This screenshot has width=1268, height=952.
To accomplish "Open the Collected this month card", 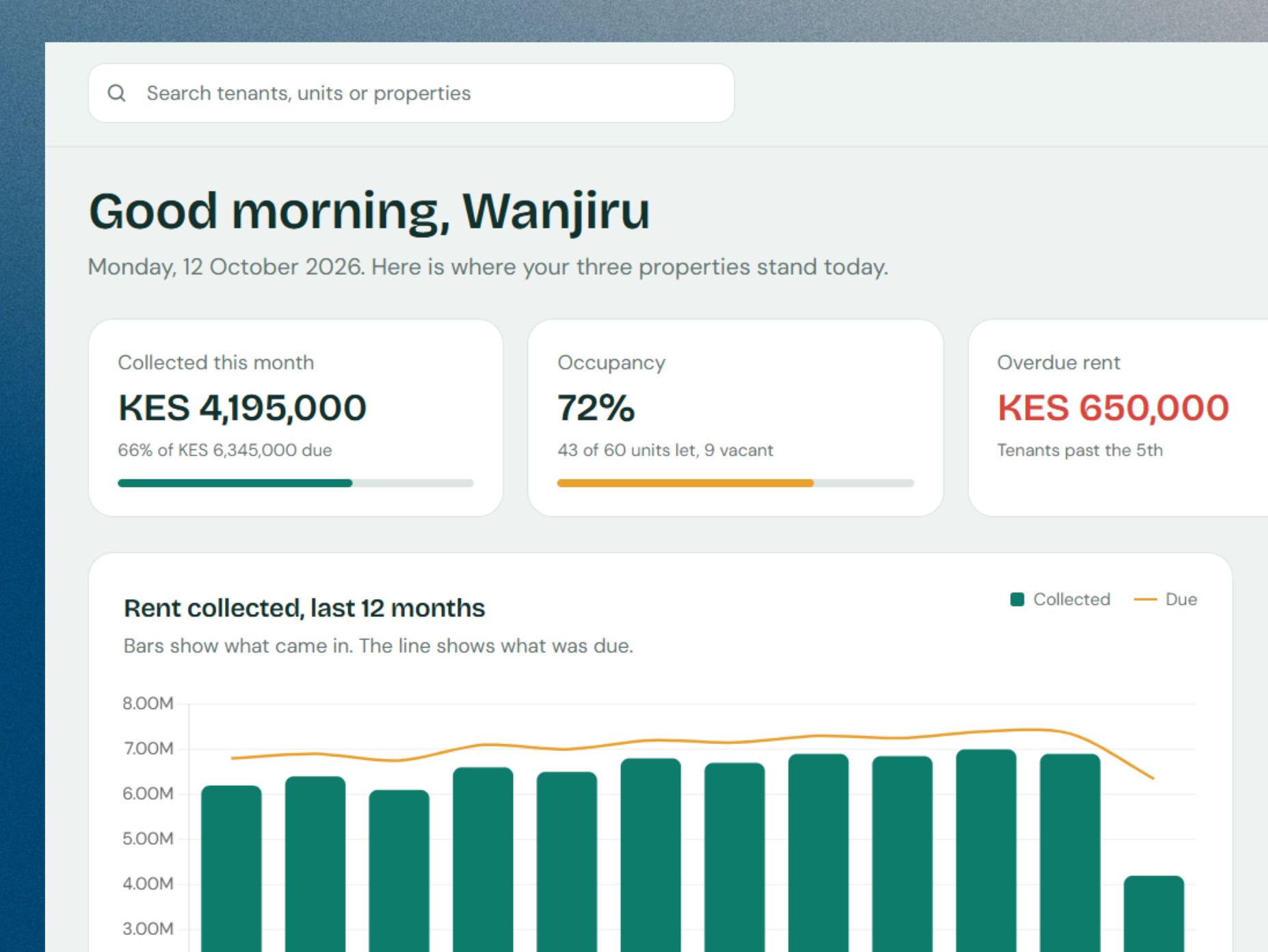I will pyautogui.click(x=295, y=418).
